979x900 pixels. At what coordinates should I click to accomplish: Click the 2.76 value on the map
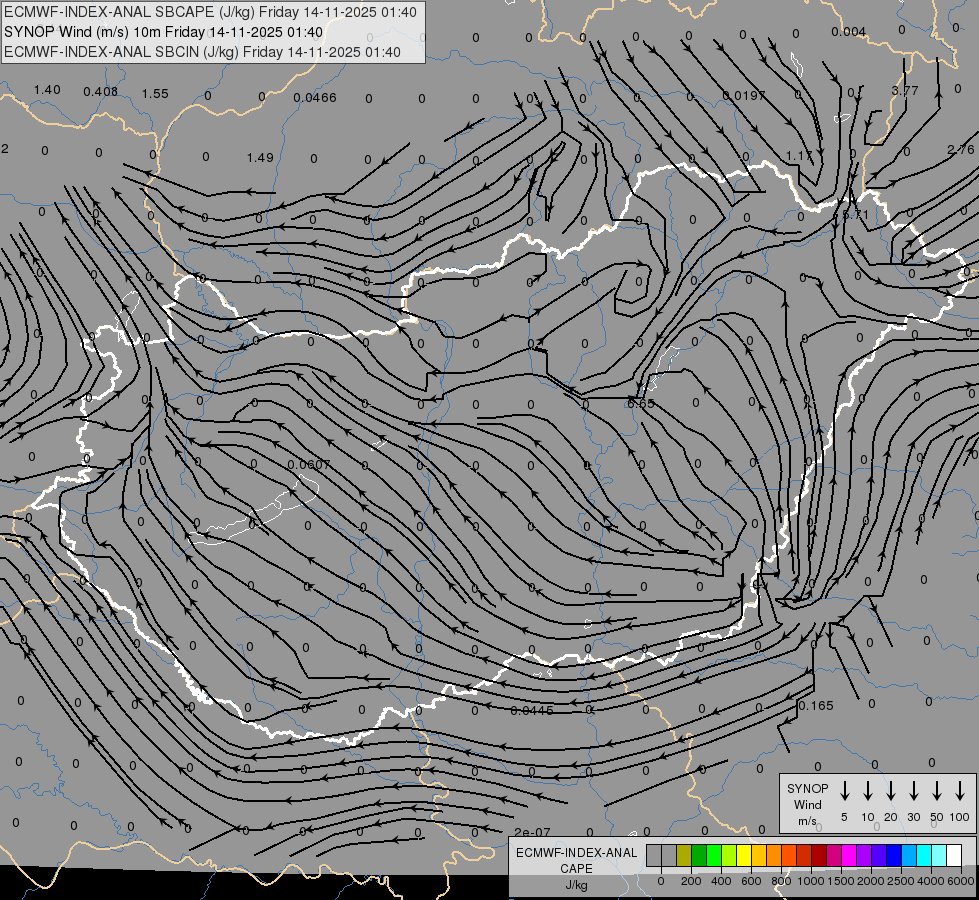(960, 150)
